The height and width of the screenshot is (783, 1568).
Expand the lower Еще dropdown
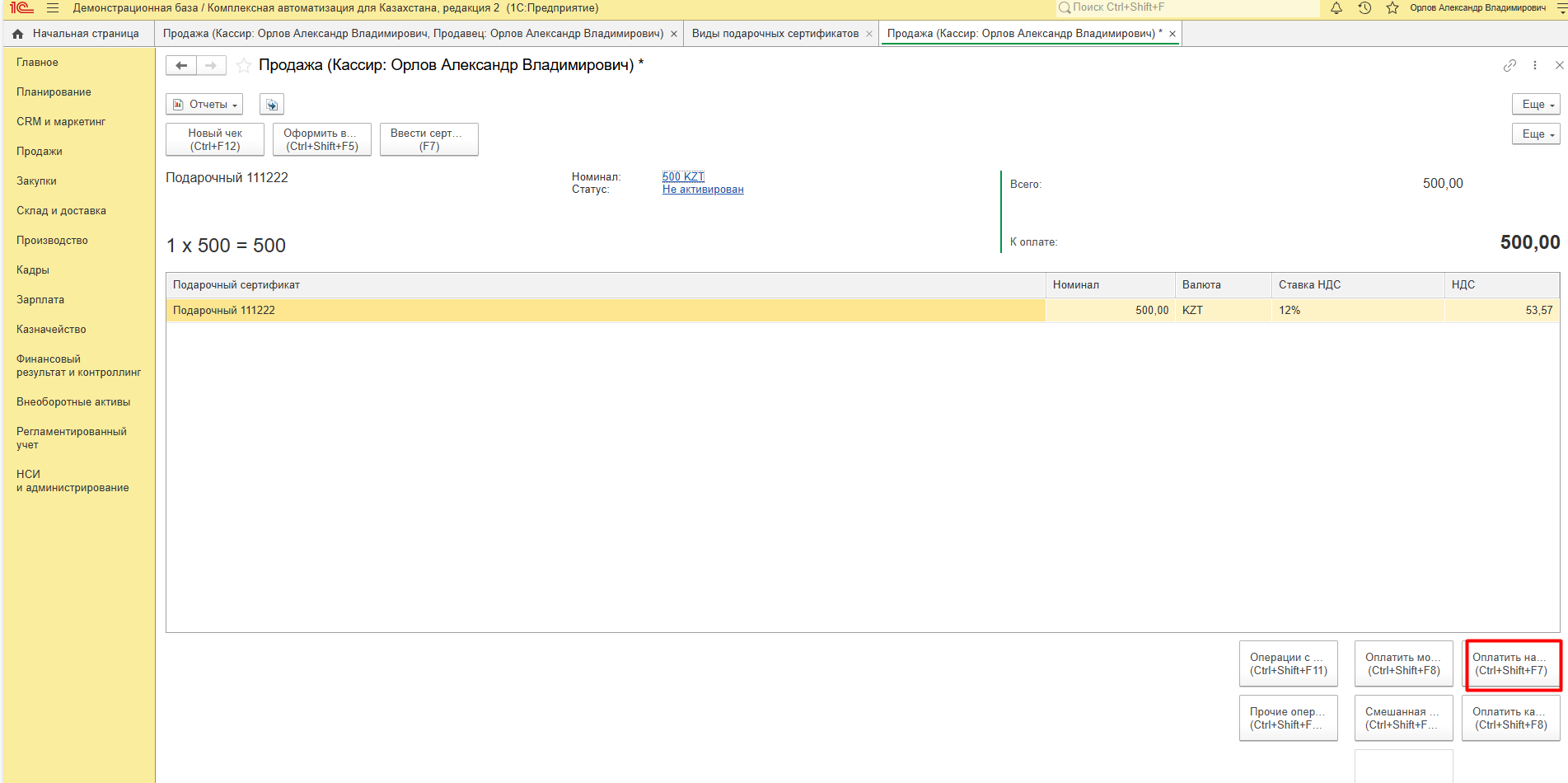tap(1536, 134)
